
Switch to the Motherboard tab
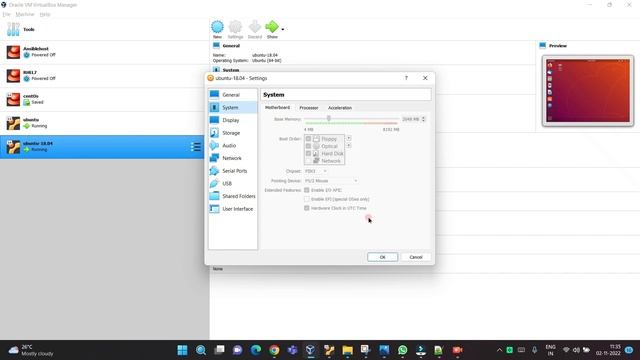tap(277, 107)
